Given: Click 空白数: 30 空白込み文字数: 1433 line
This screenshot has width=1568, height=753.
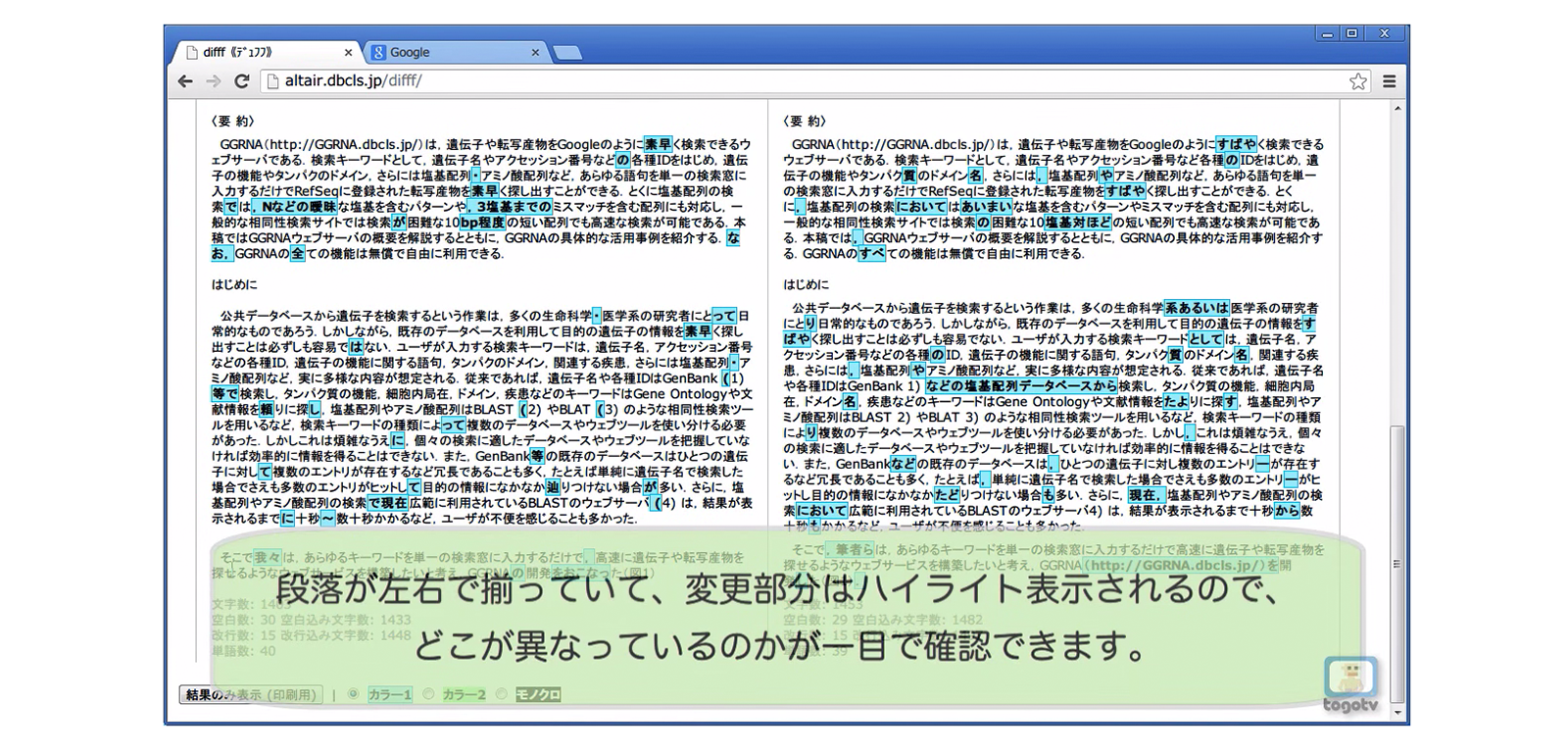Looking at the screenshot, I should click(312, 620).
